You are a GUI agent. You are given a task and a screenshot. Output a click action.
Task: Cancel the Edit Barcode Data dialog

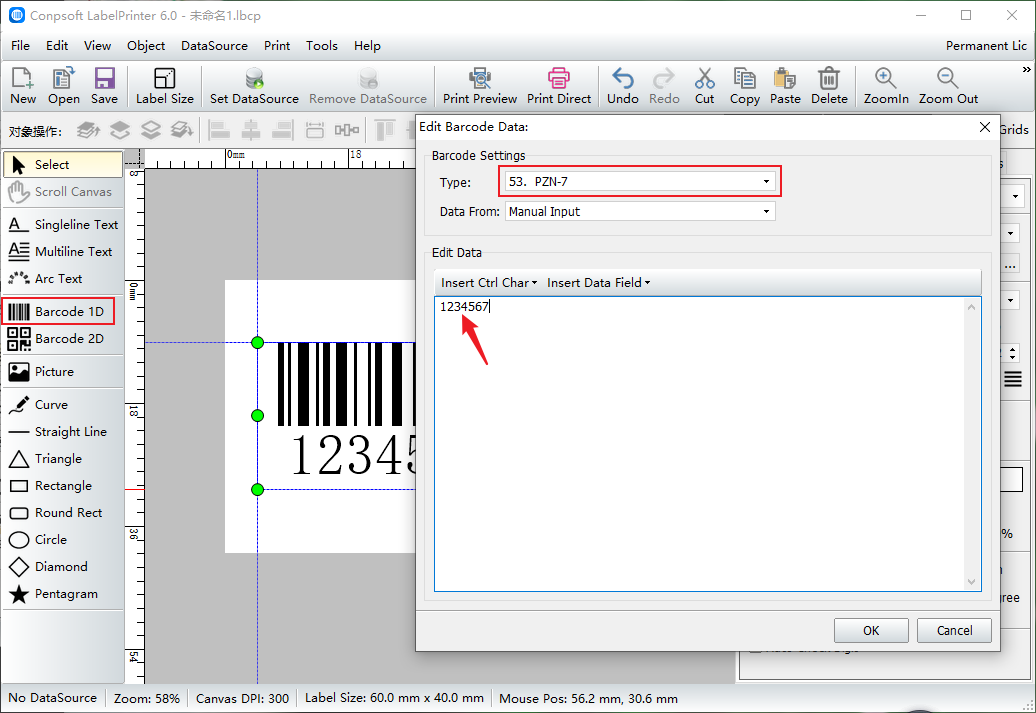click(954, 630)
